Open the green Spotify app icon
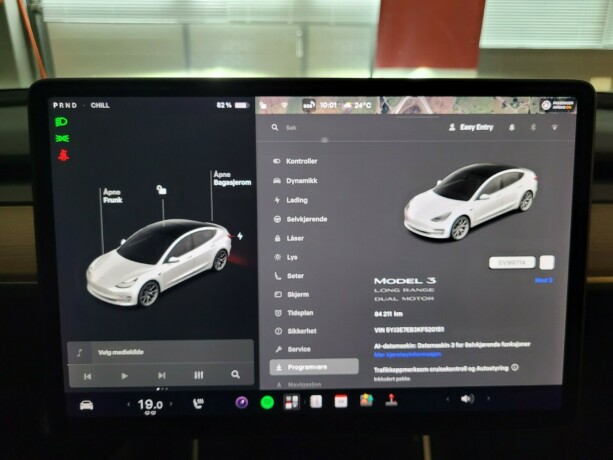This screenshot has height=460, width=613. 267,402
